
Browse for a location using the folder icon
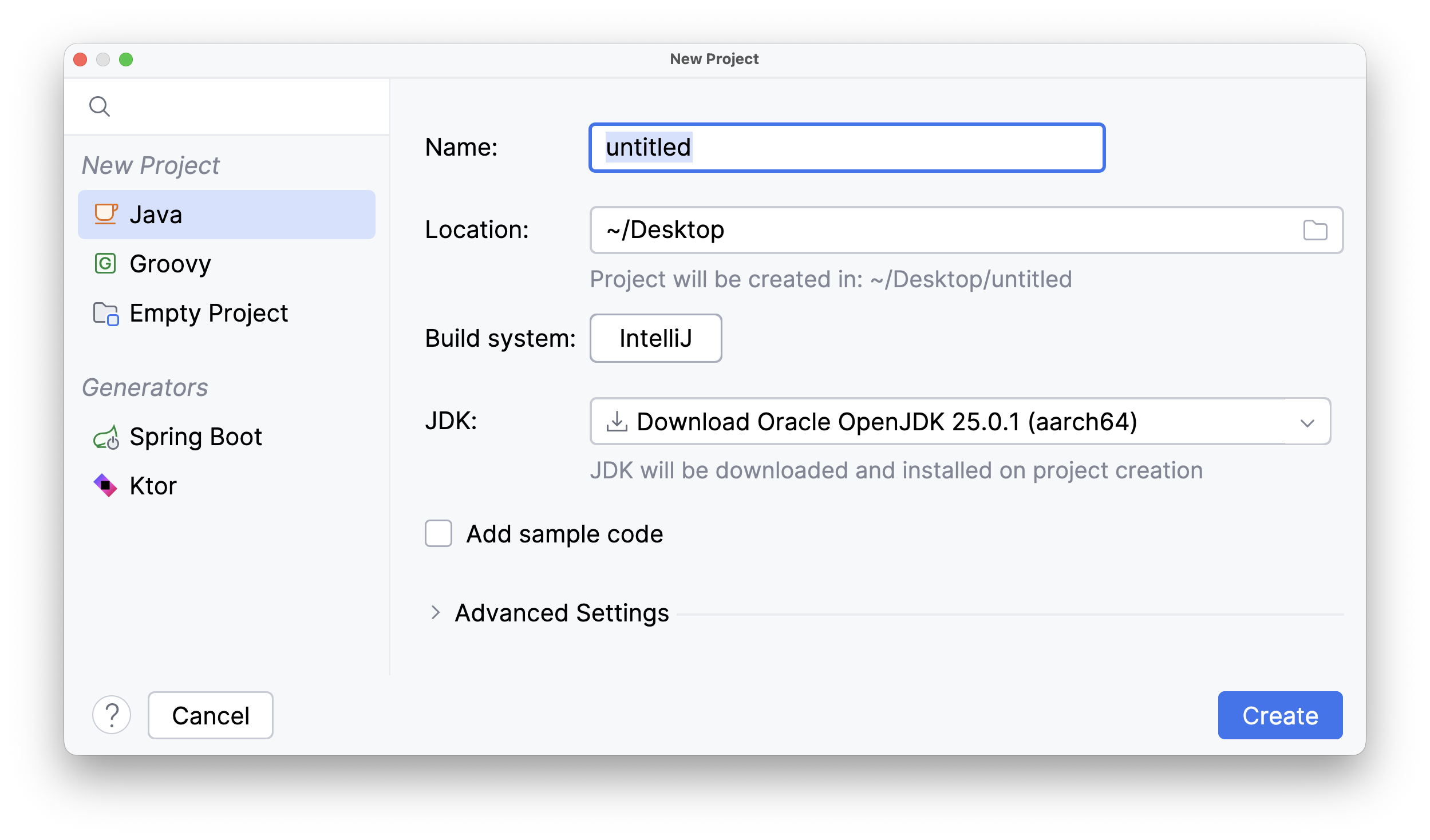[1316, 229]
